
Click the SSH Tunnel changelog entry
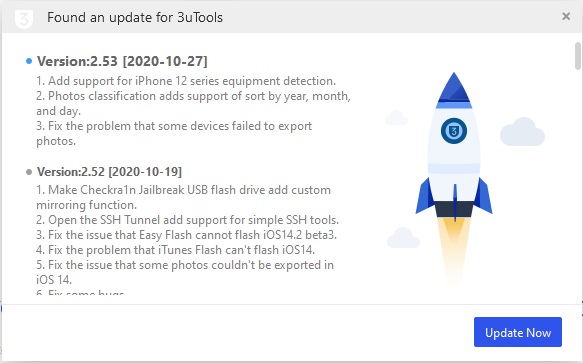click(x=187, y=220)
